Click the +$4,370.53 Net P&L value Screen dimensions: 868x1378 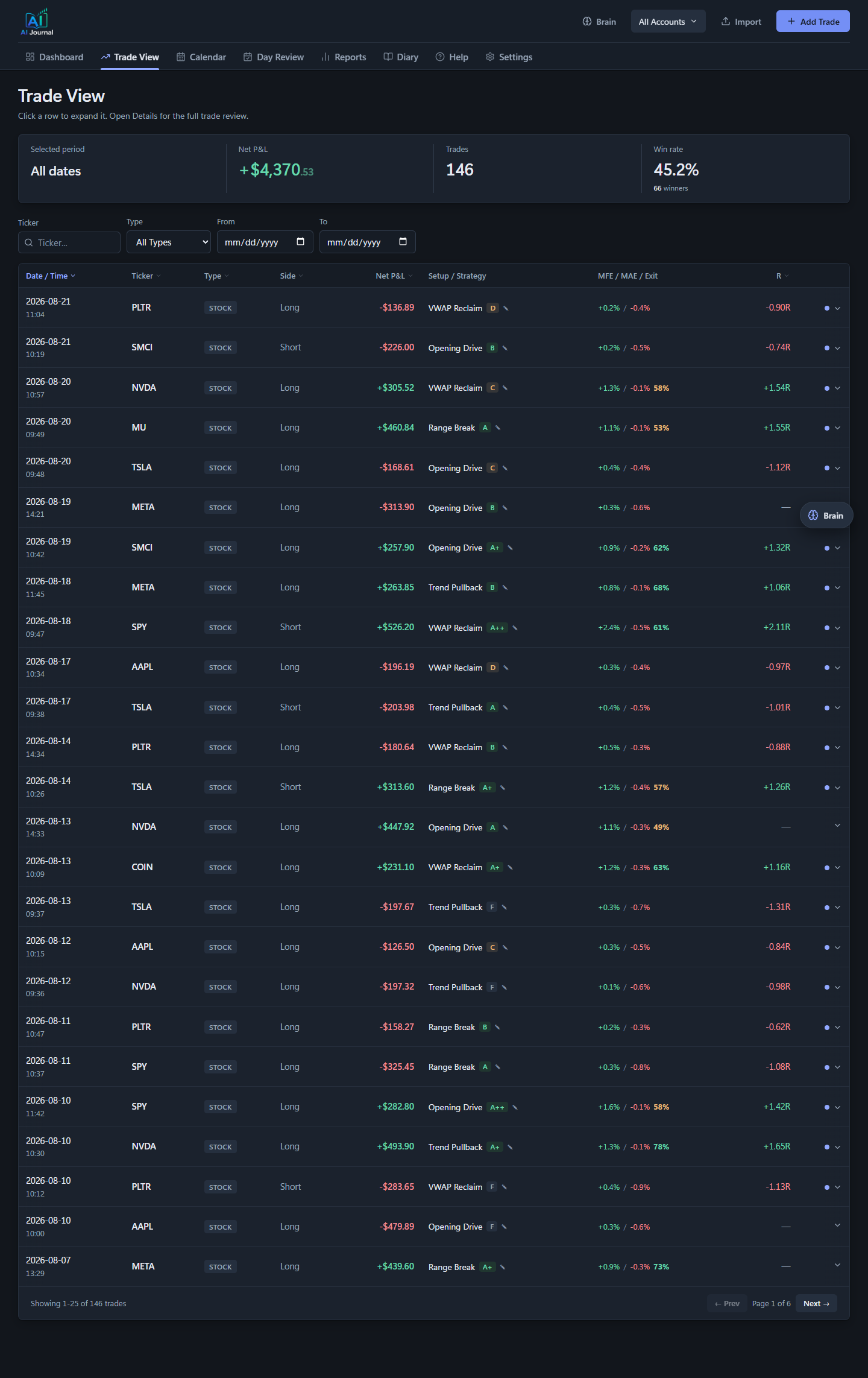point(276,170)
